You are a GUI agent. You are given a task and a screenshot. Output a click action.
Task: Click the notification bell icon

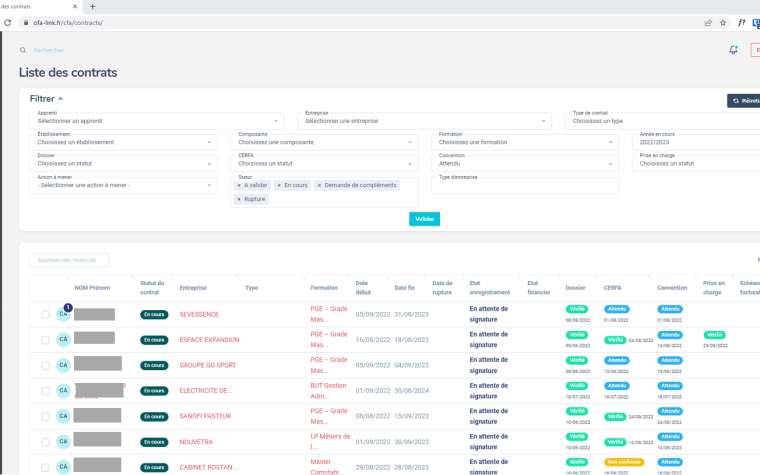click(x=733, y=49)
